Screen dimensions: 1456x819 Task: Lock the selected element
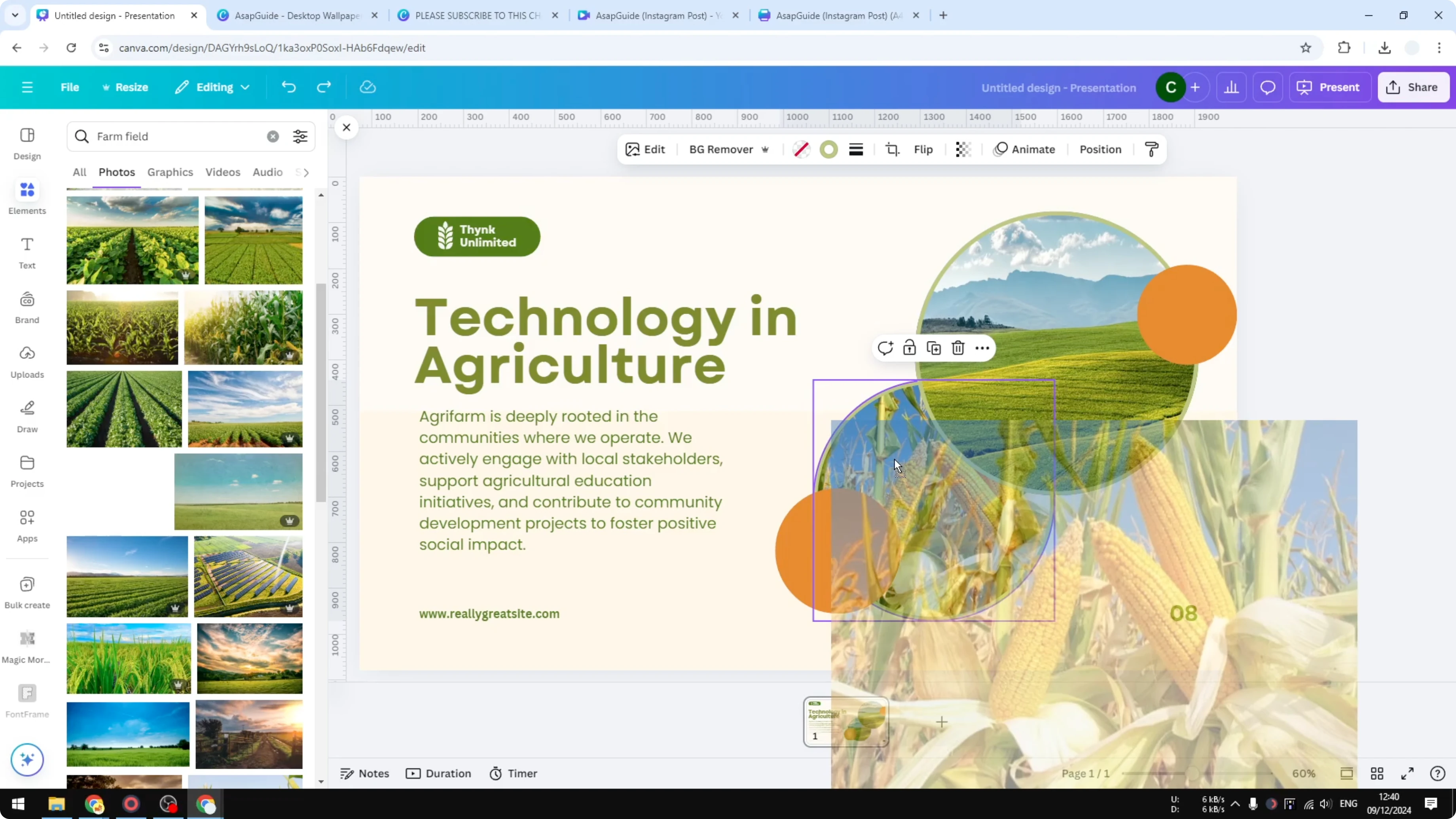(910, 348)
